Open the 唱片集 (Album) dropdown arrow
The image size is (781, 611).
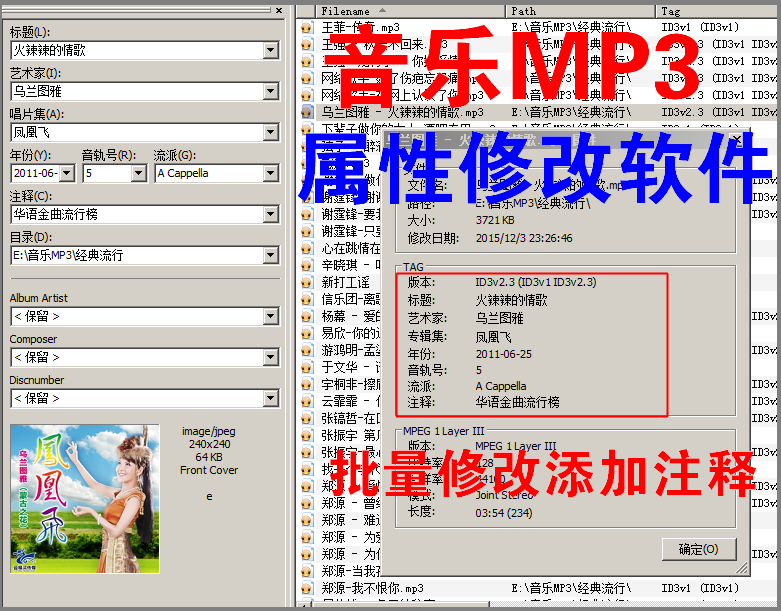point(270,132)
